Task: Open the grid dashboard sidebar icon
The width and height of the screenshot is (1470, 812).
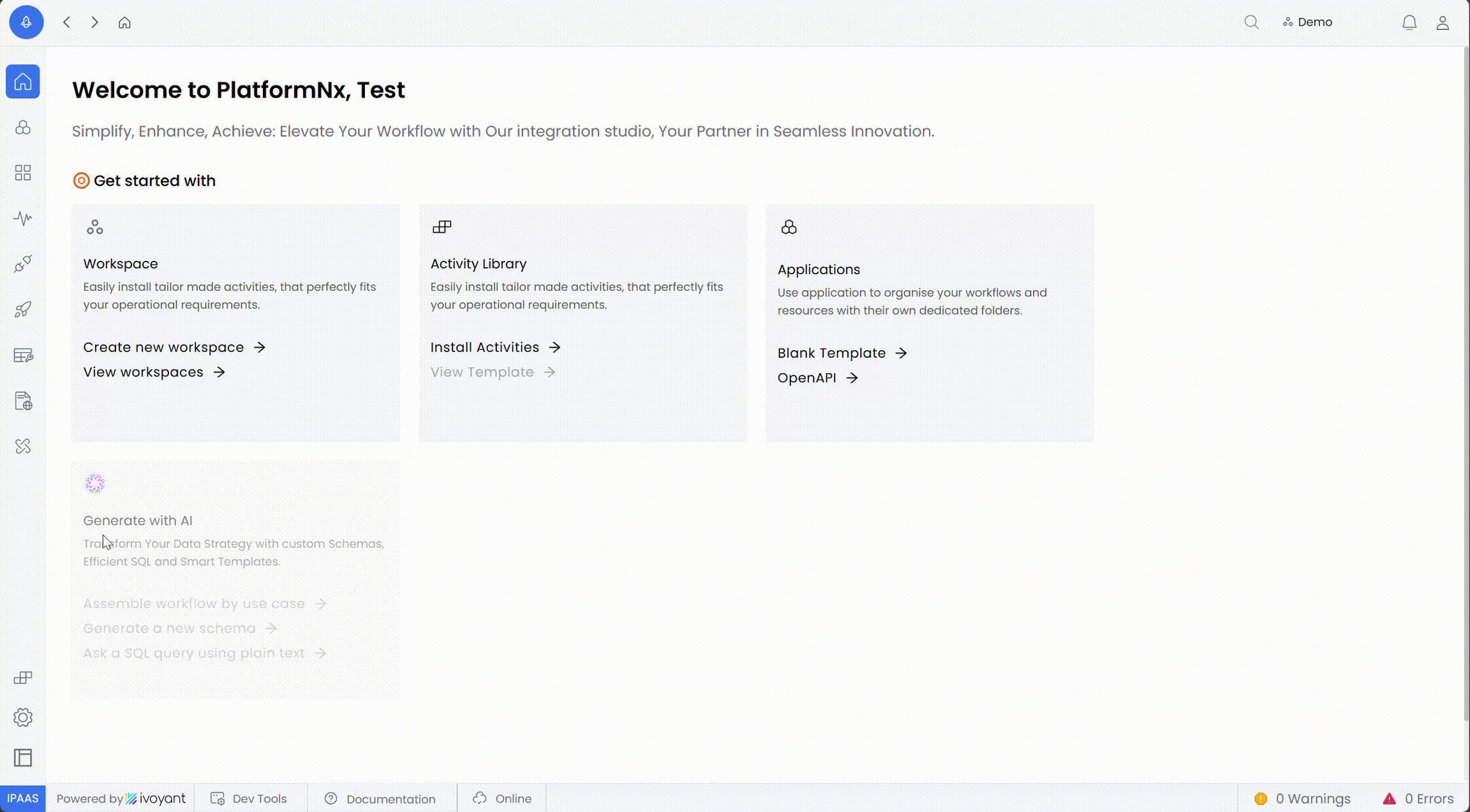Action: 23,173
